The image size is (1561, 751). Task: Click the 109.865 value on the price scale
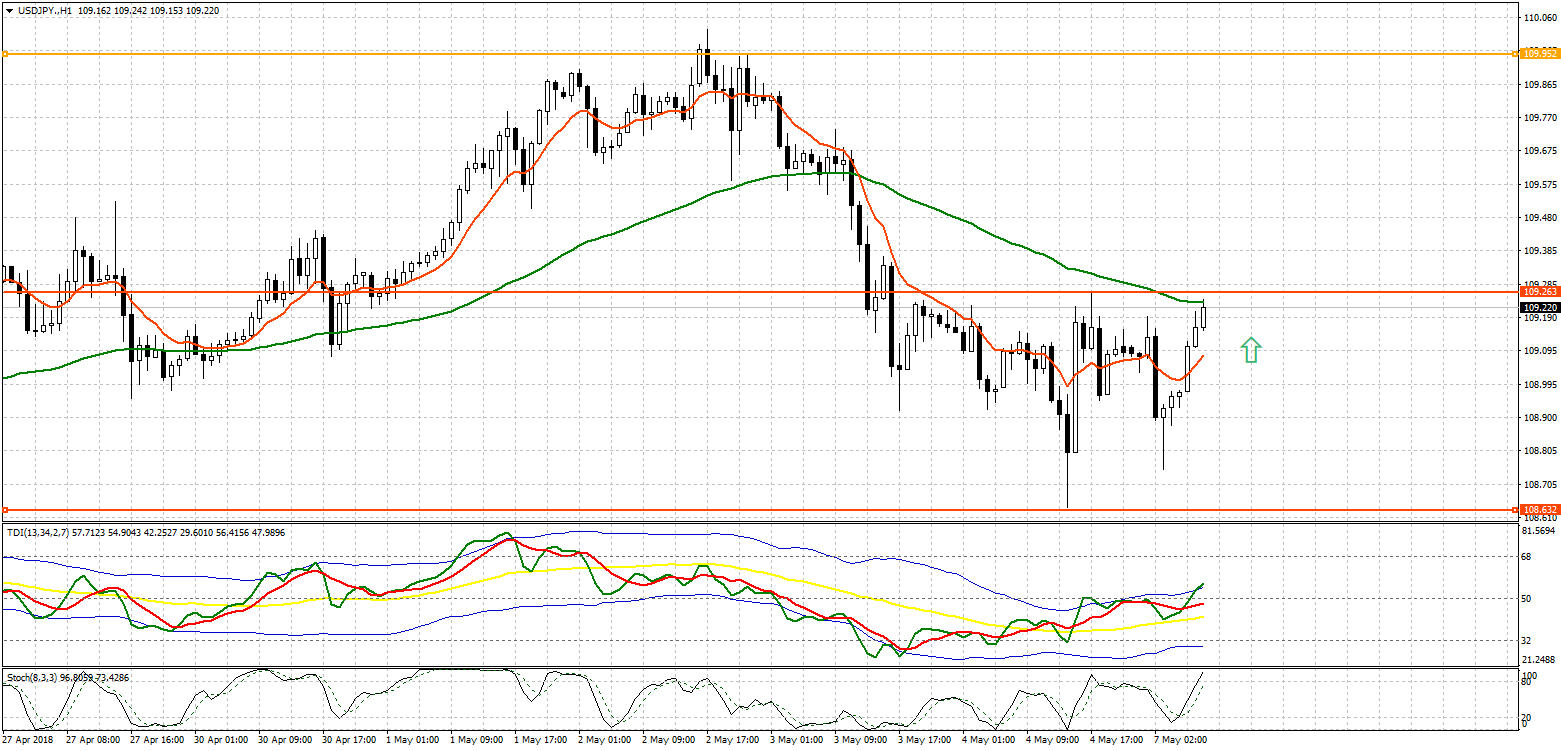1539,86
